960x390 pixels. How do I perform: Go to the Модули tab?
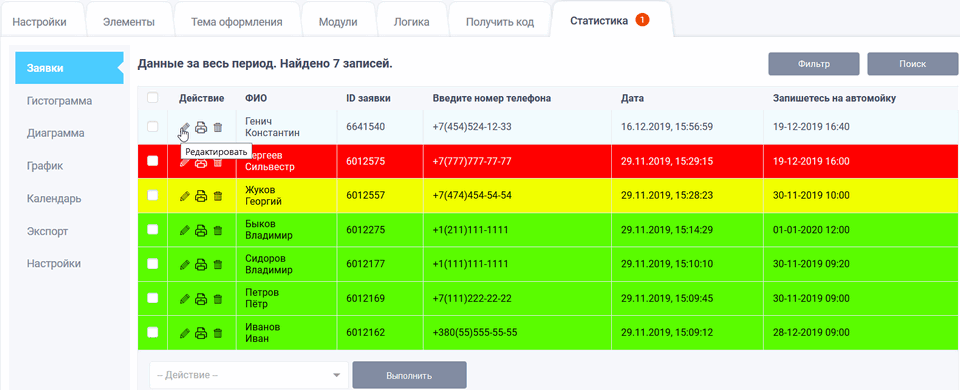point(338,22)
